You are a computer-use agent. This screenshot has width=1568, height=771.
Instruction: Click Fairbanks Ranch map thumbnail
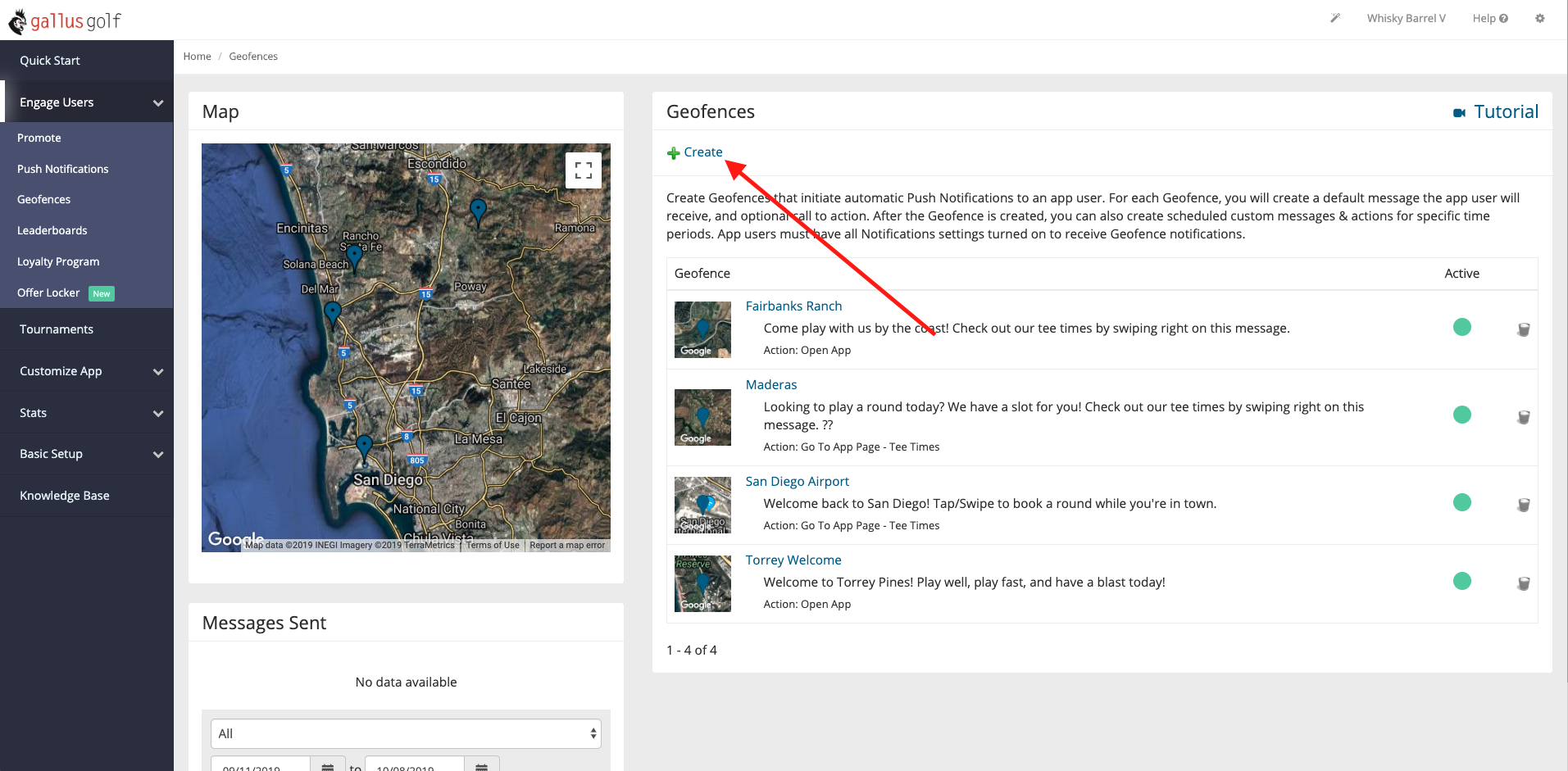point(702,329)
